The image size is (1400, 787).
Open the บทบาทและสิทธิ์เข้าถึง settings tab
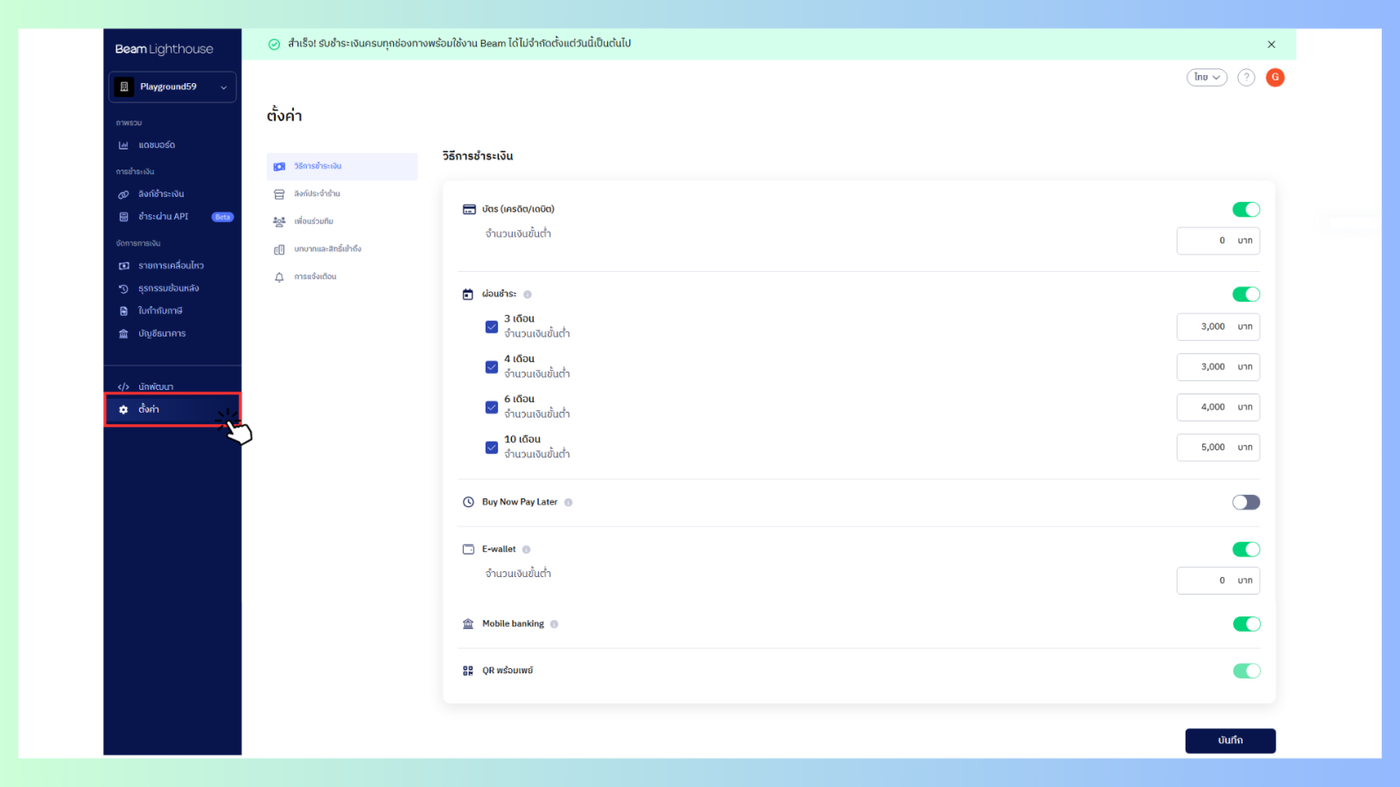pos(342,249)
